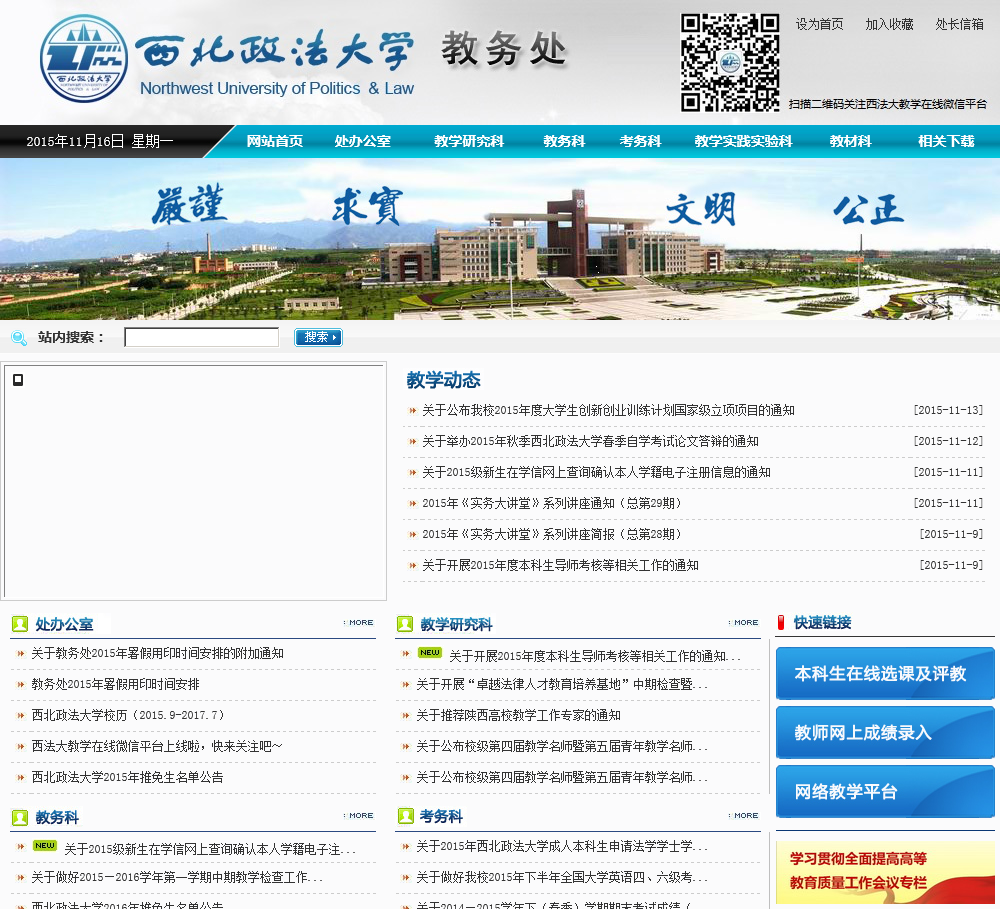Open 学习贯彻全面提高高等教育质量工作会议专栏 banner

[x=885, y=872]
